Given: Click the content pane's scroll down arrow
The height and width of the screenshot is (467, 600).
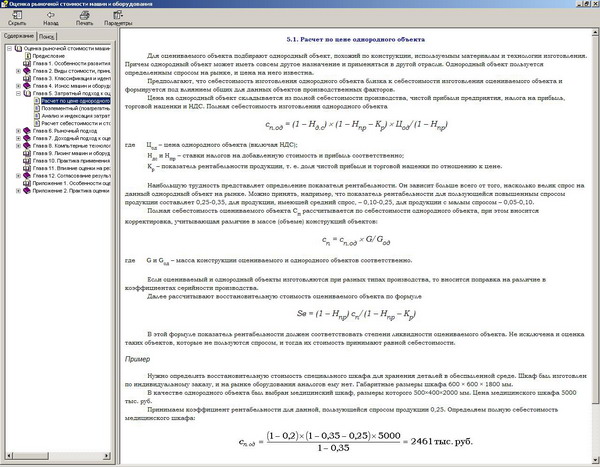Looking at the screenshot, I should (595, 460).
